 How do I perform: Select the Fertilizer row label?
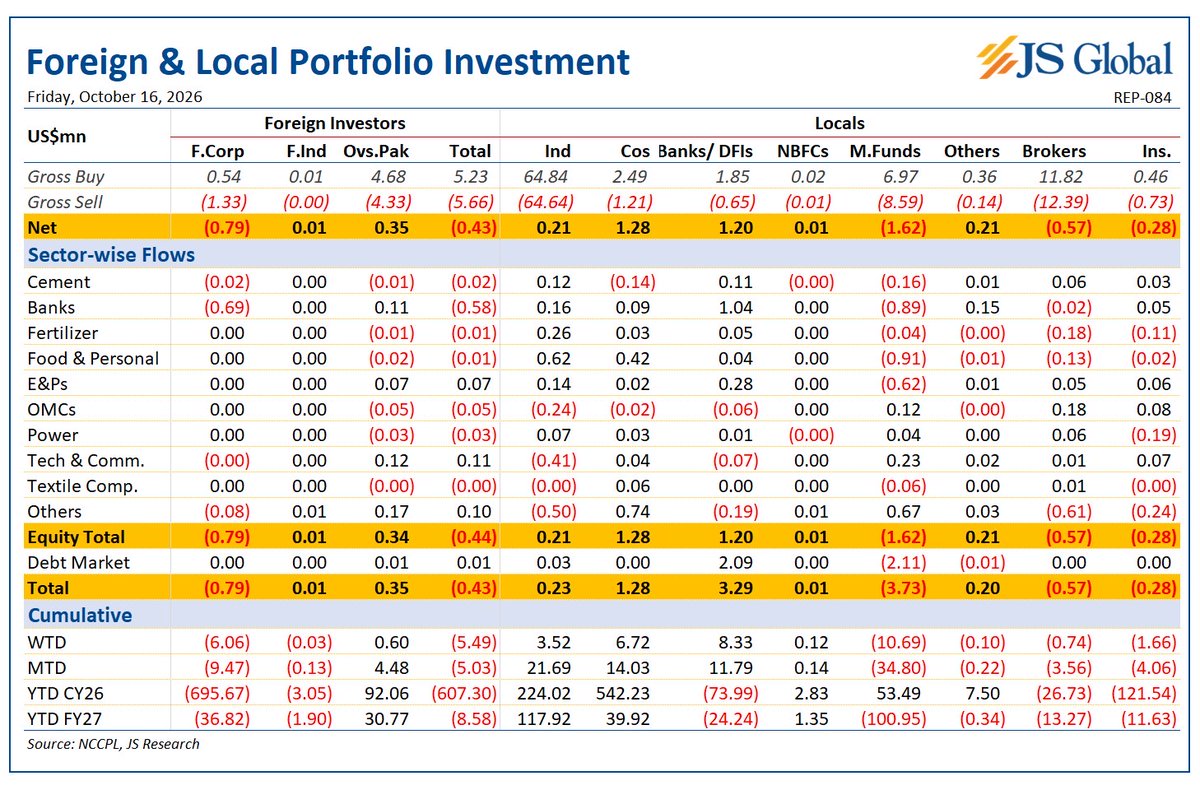(62, 333)
